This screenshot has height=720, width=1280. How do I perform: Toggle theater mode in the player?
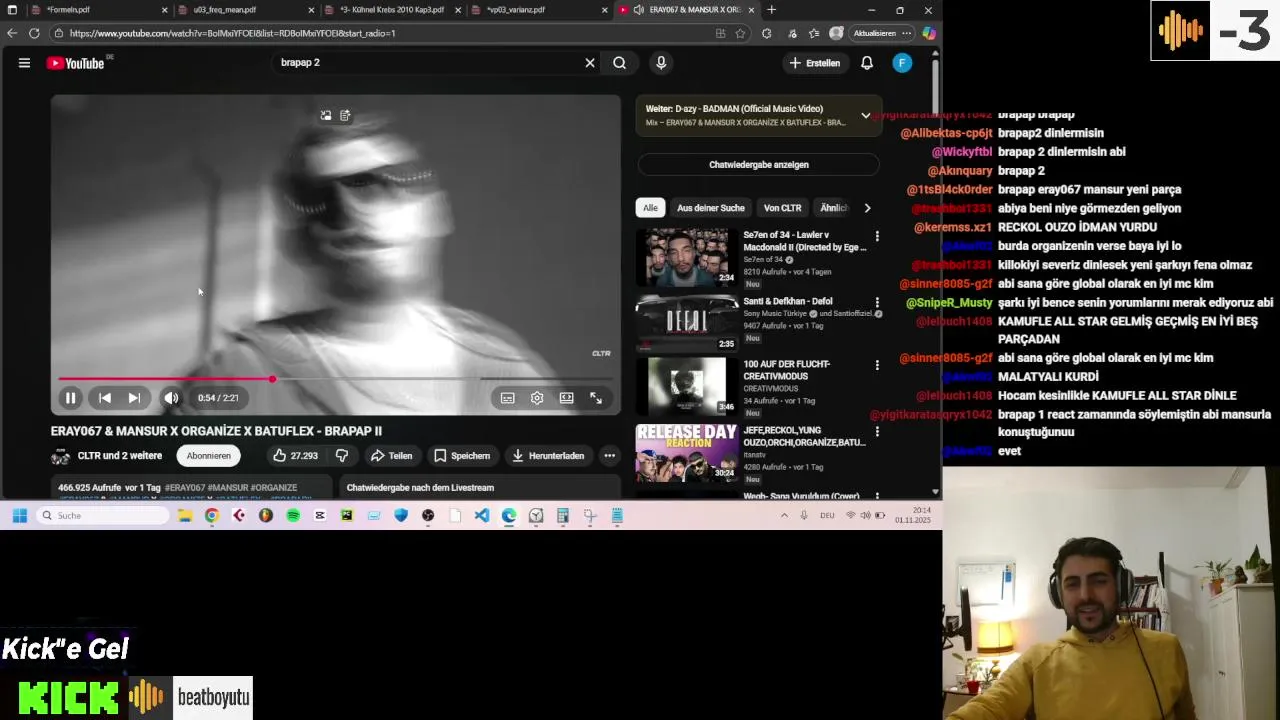pyautogui.click(x=567, y=398)
